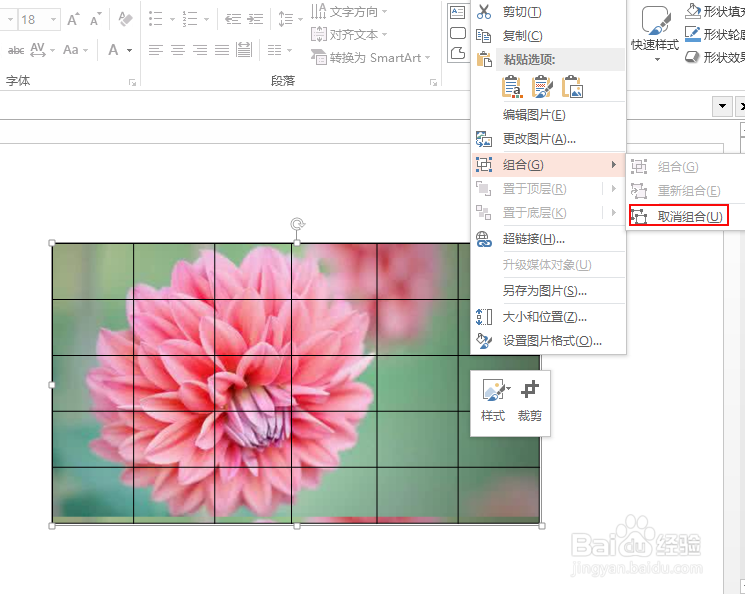Apply distributed alignment to text
The width and height of the screenshot is (745, 594).
coord(244,49)
